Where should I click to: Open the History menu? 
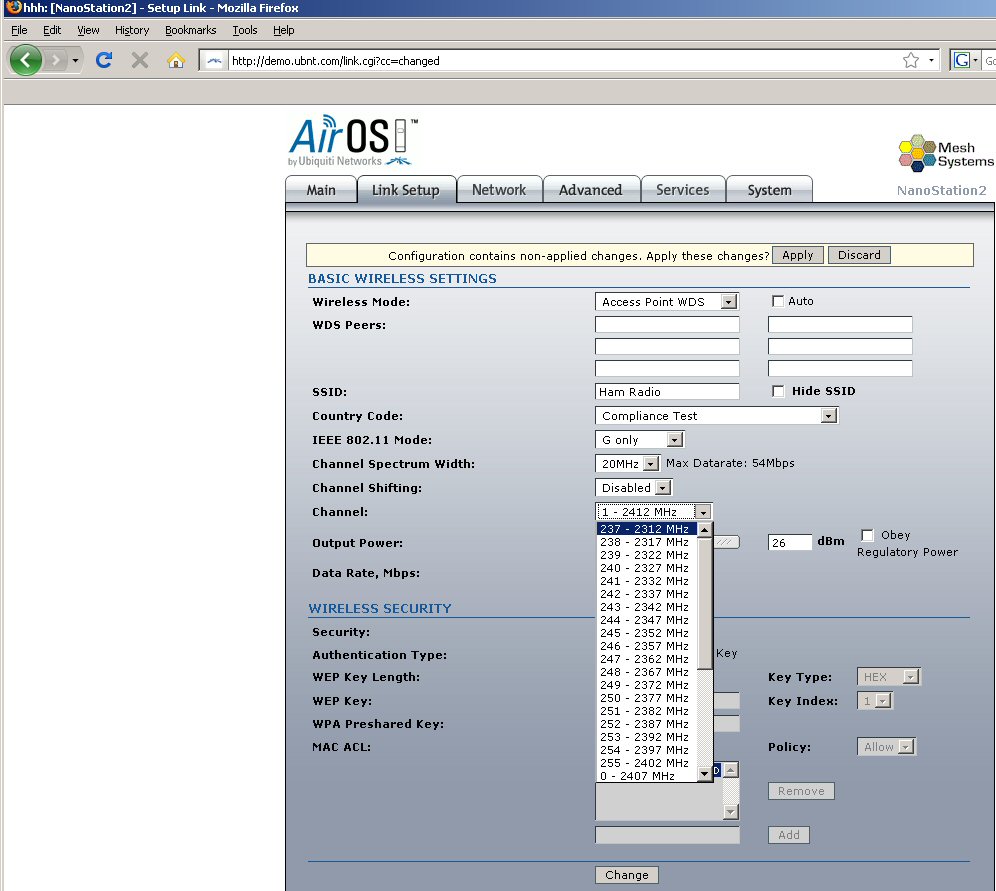132,30
